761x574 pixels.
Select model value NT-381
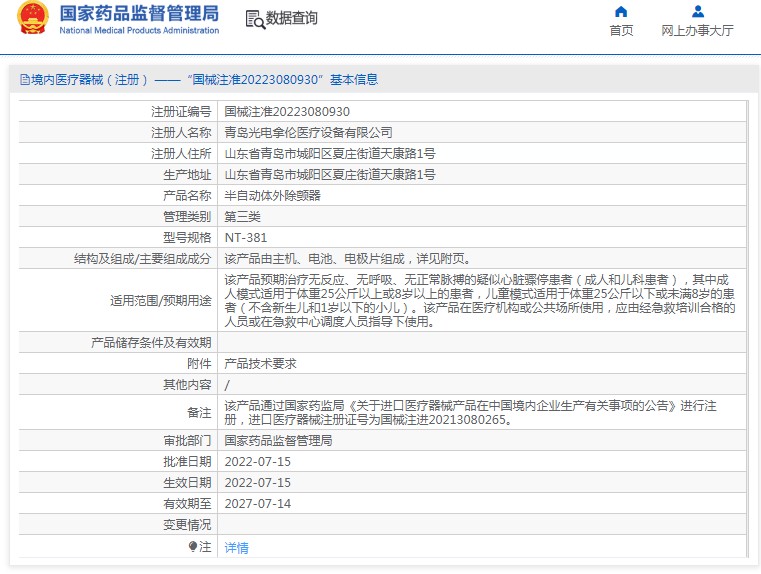pos(246,238)
